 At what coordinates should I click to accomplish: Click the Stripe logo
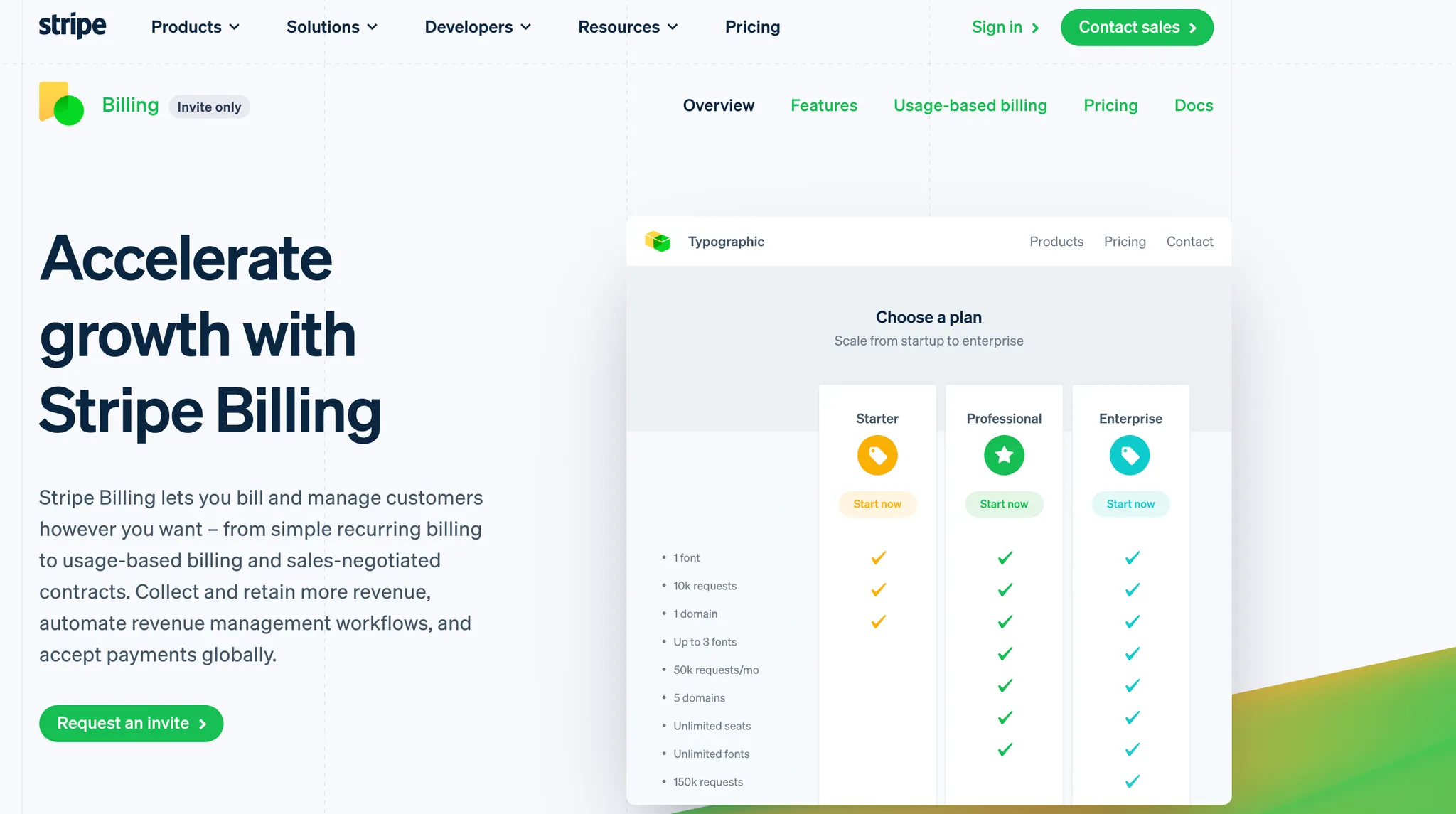(72, 26)
